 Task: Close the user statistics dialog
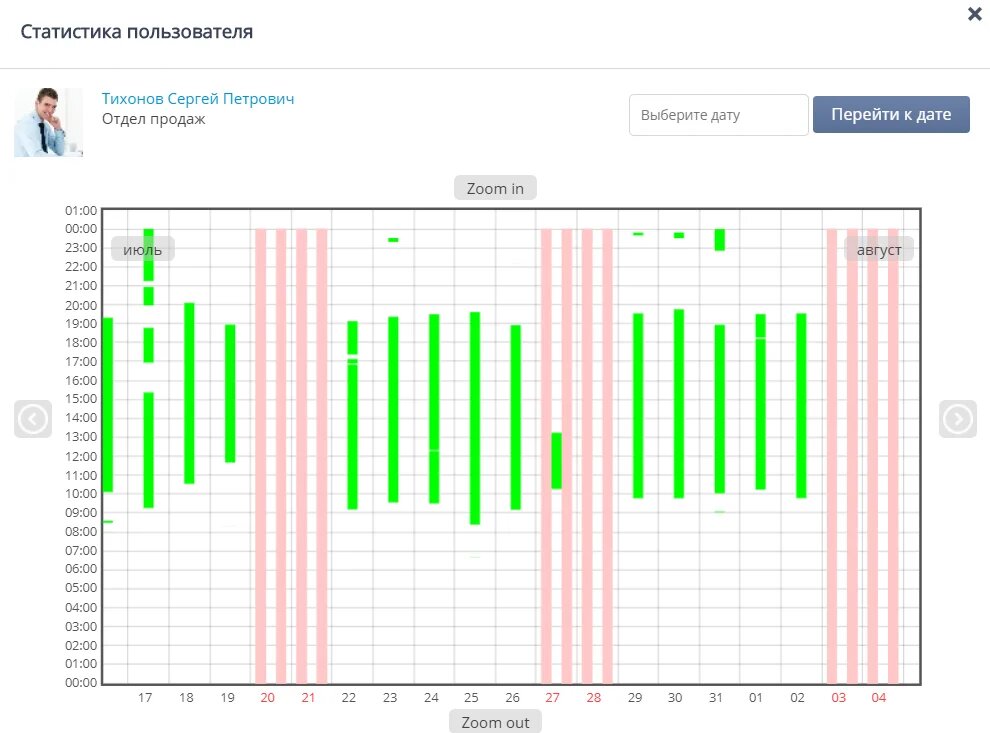click(x=975, y=14)
